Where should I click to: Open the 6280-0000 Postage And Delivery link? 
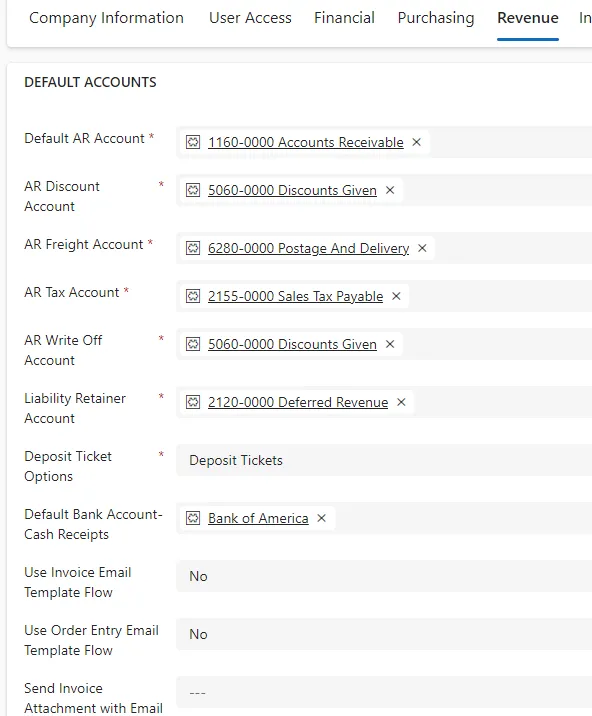[308, 248]
